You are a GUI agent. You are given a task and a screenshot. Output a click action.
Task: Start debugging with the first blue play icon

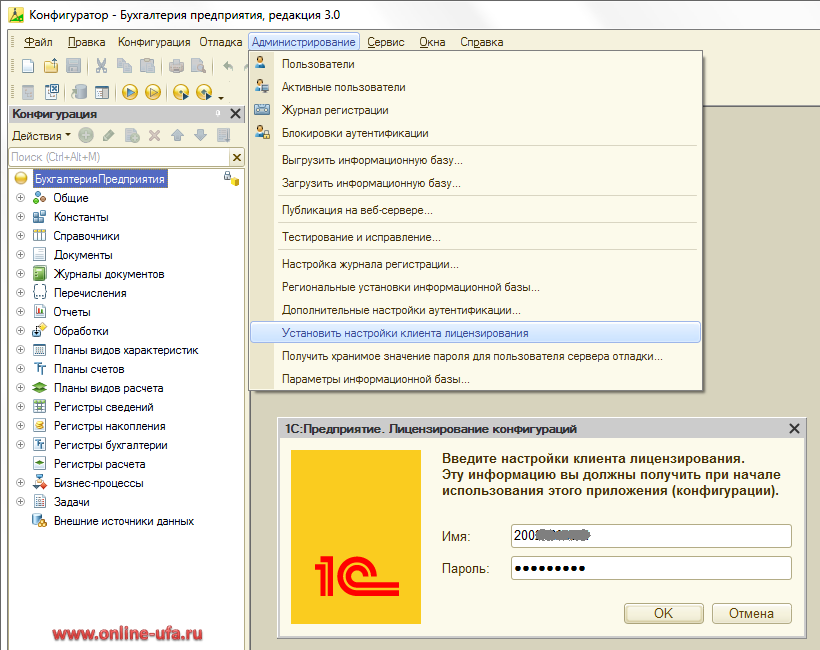click(x=130, y=93)
